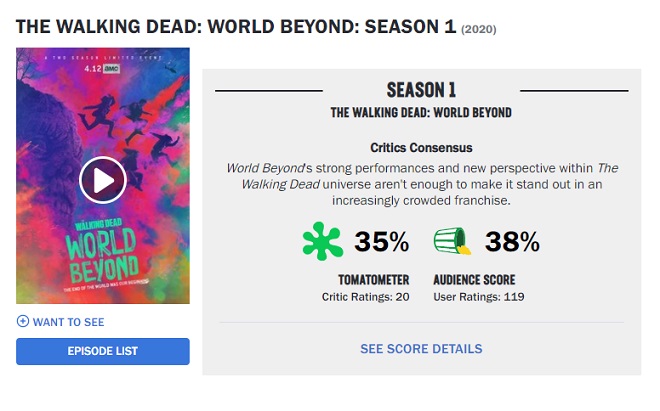Select the Tomatometer label
Viewport: 660px width, 411px height.
[x=374, y=280]
